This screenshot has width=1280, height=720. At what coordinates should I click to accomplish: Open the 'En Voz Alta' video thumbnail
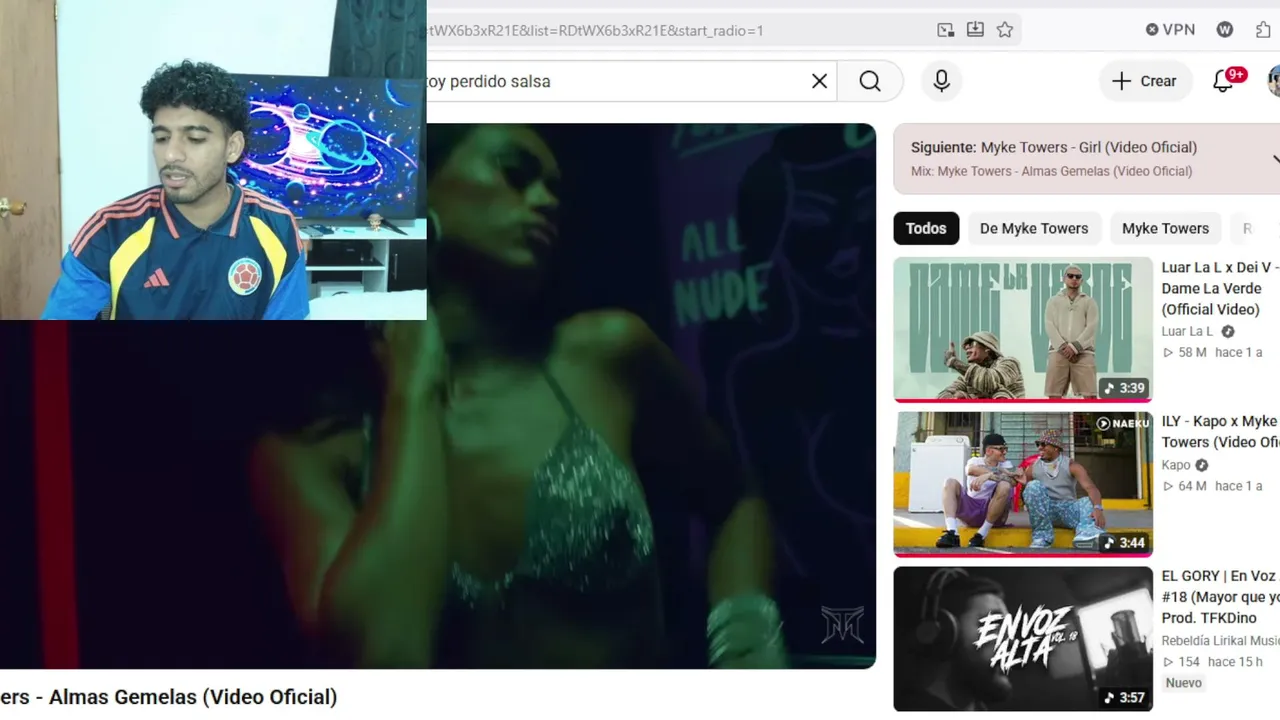[x=1023, y=639]
